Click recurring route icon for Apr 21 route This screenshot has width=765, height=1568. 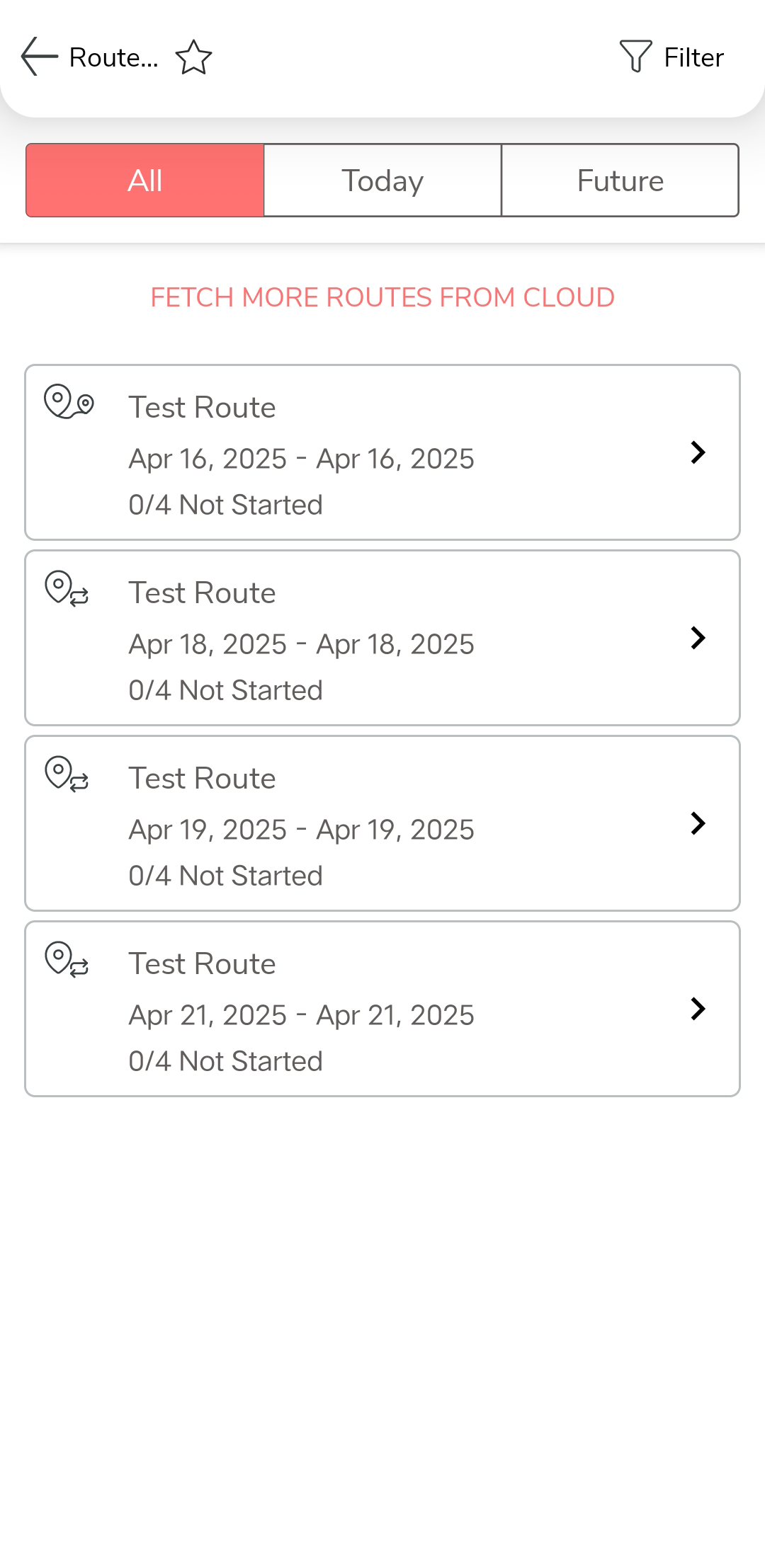tap(67, 960)
